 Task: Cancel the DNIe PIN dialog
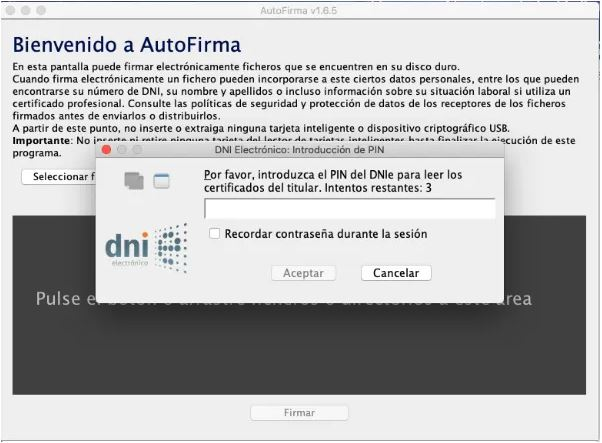tap(396, 273)
